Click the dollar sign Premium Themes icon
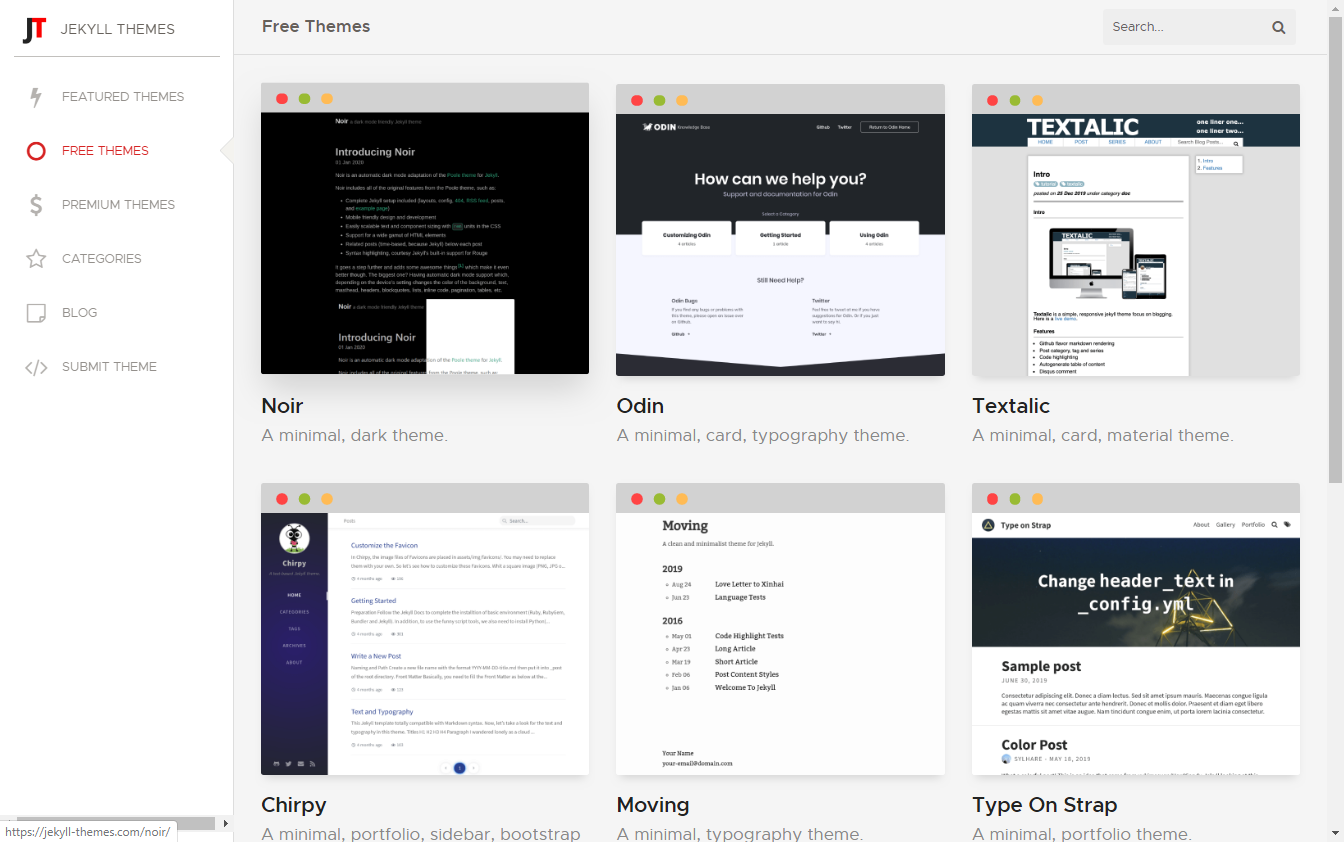Viewport: 1344px width, 842px height. [x=36, y=205]
